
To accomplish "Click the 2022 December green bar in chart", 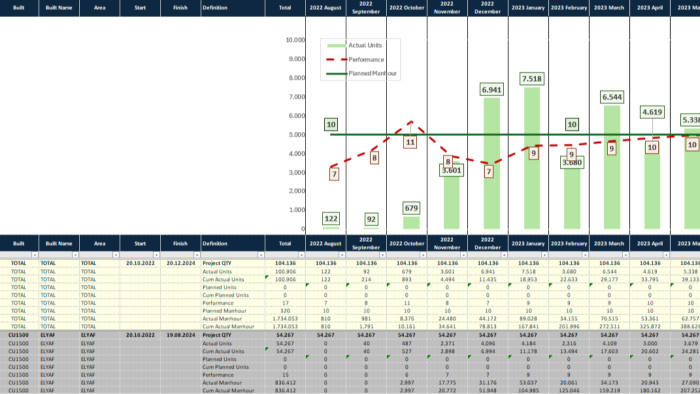I will click(492, 163).
